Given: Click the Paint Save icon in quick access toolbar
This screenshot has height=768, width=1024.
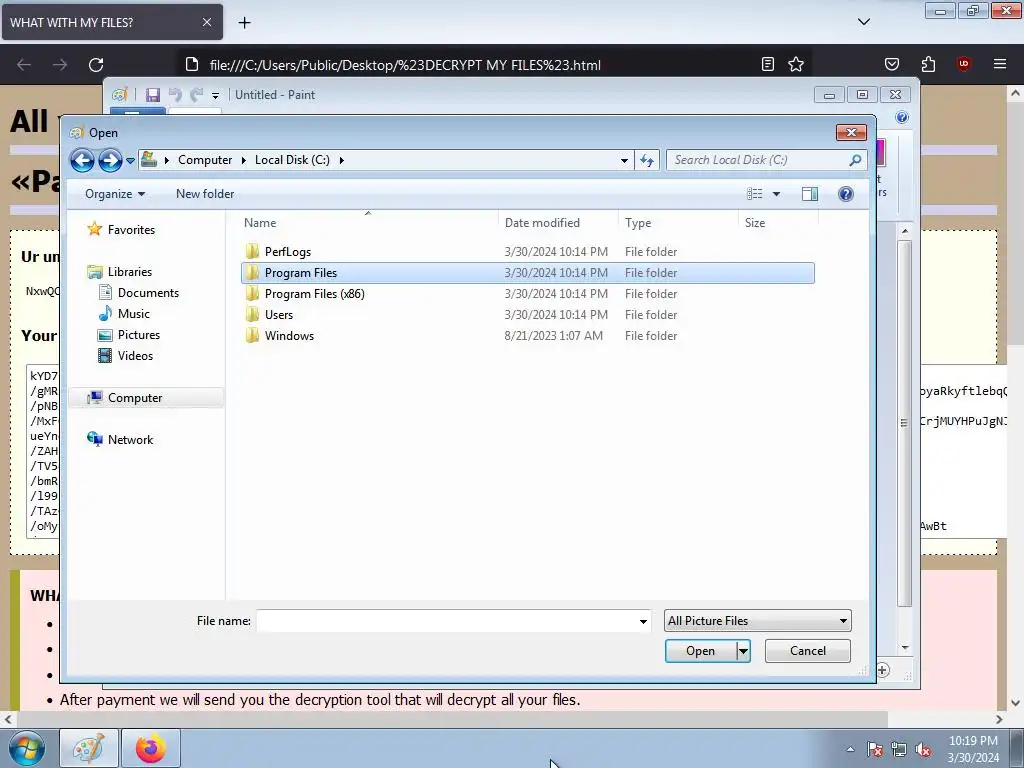Looking at the screenshot, I should (x=152, y=95).
